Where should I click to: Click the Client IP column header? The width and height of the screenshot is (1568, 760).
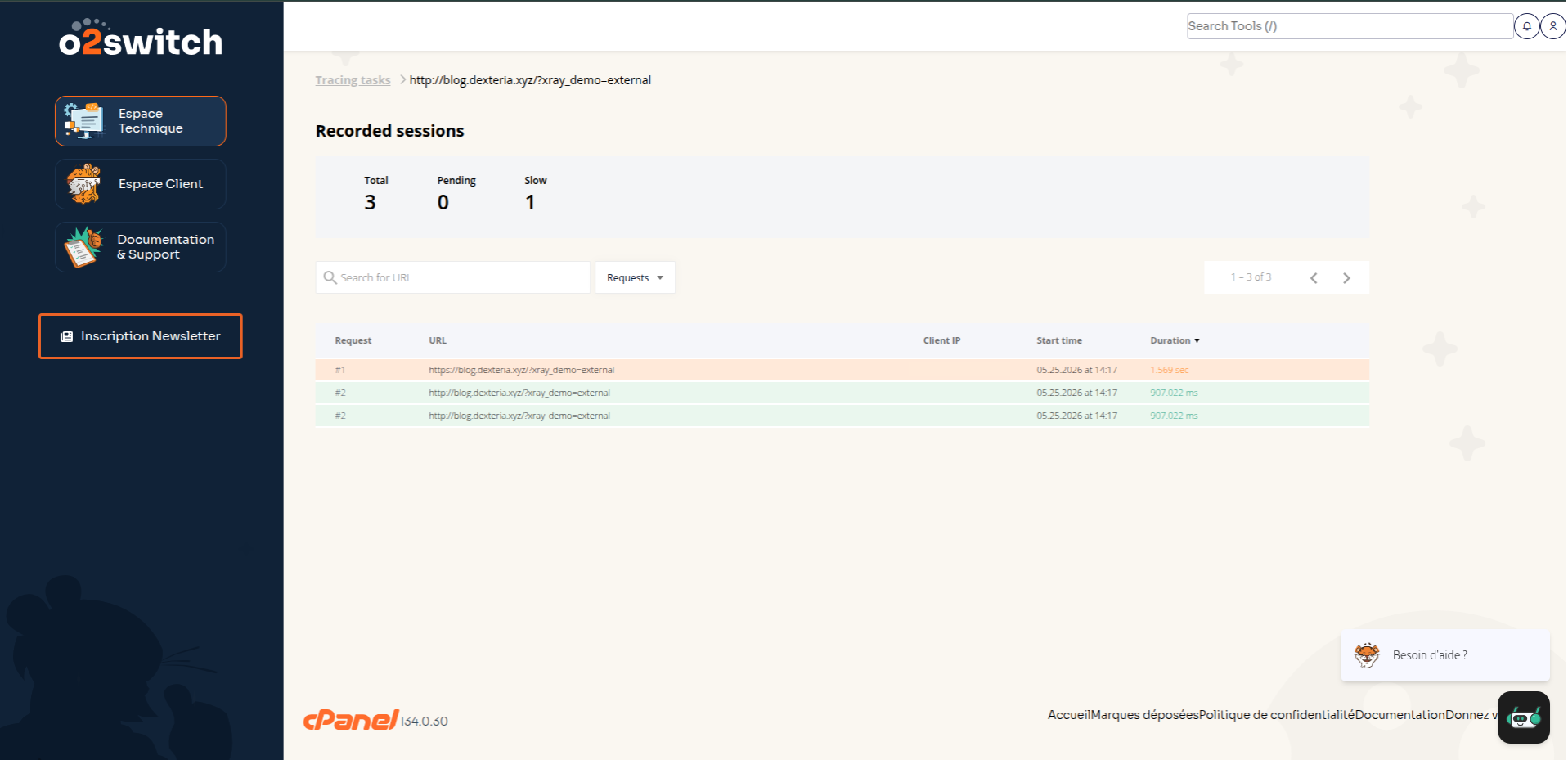point(941,340)
